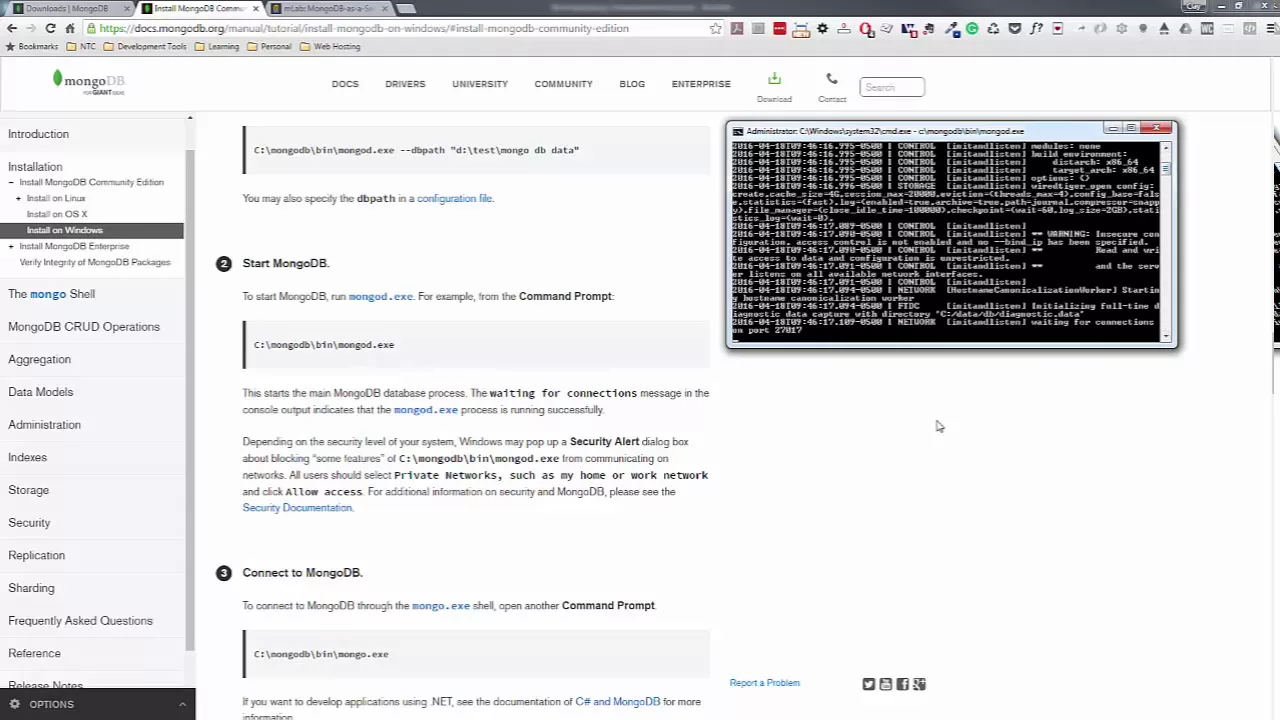Share page via Facebook icon
The width and height of the screenshot is (1280, 720).
(x=902, y=684)
